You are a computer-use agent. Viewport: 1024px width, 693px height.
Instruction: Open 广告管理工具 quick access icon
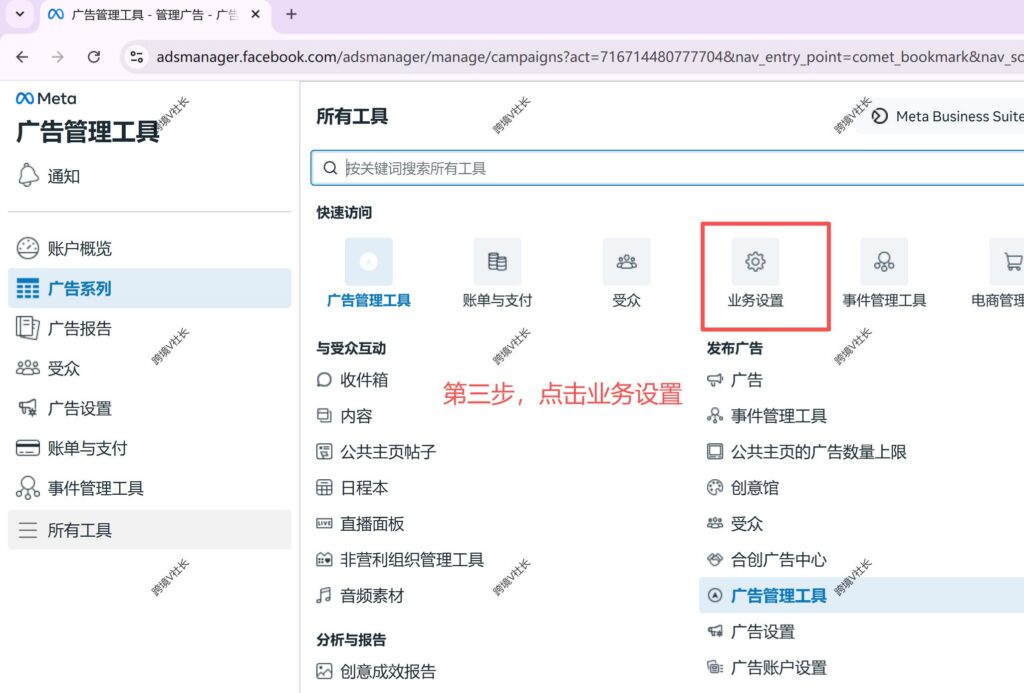click(368, 262)
